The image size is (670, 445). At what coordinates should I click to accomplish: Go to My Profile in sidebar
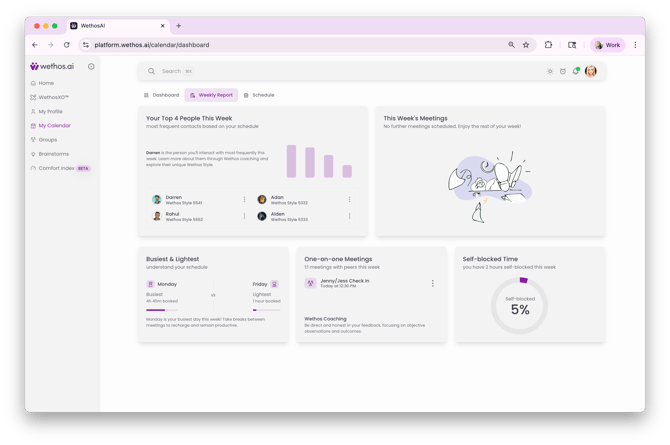(50, 112)
